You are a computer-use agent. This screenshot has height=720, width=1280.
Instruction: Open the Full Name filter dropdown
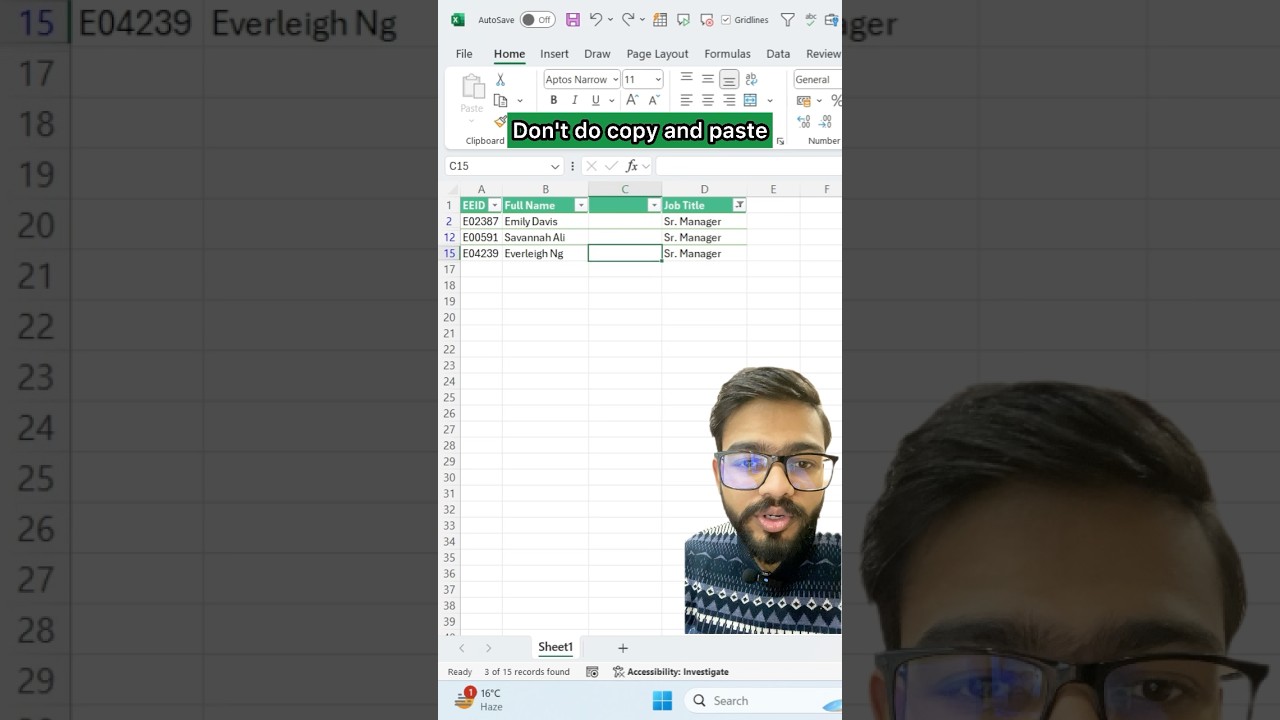(x=581, y=205)
